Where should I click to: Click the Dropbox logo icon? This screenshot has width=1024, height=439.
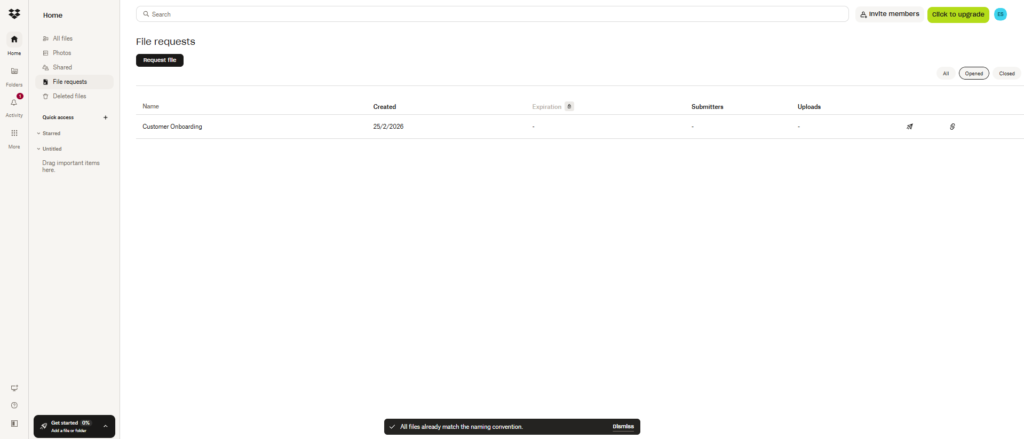[x=14, y=14]
